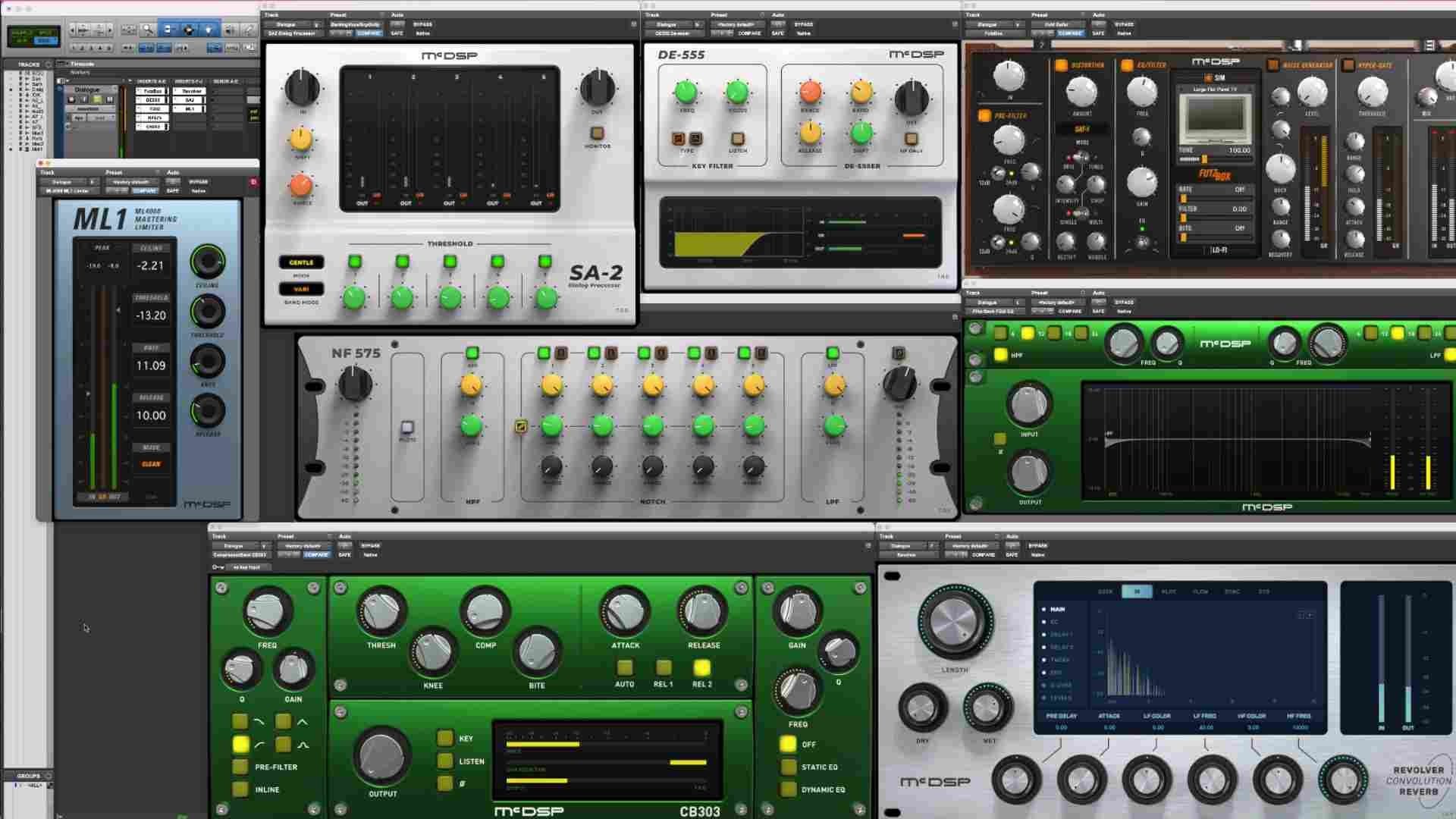1456x819 pixels.
Task: Select the Trim tool in Pro Tools toolbar
Action: 168,30
